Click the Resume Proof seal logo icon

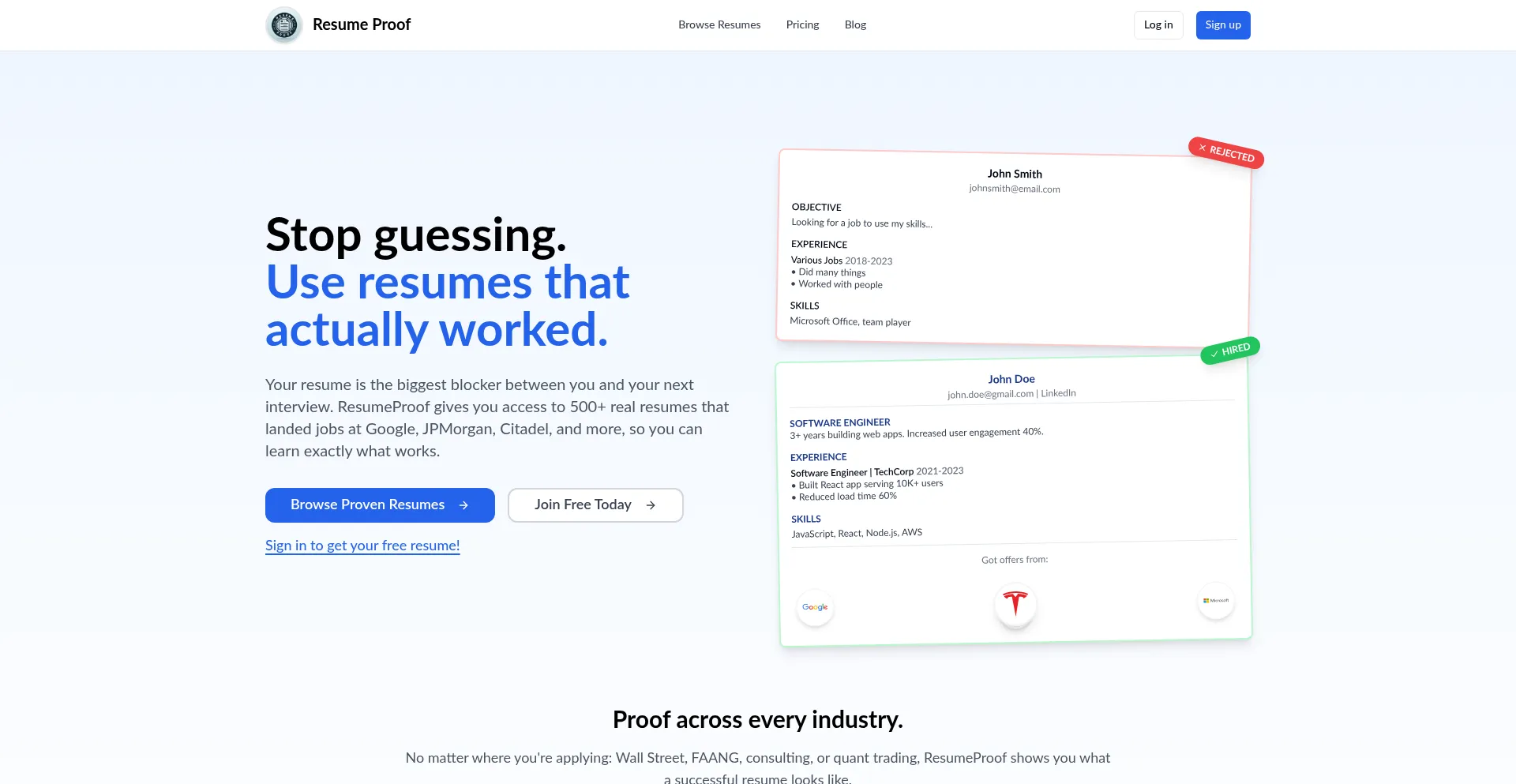[284, 25]
